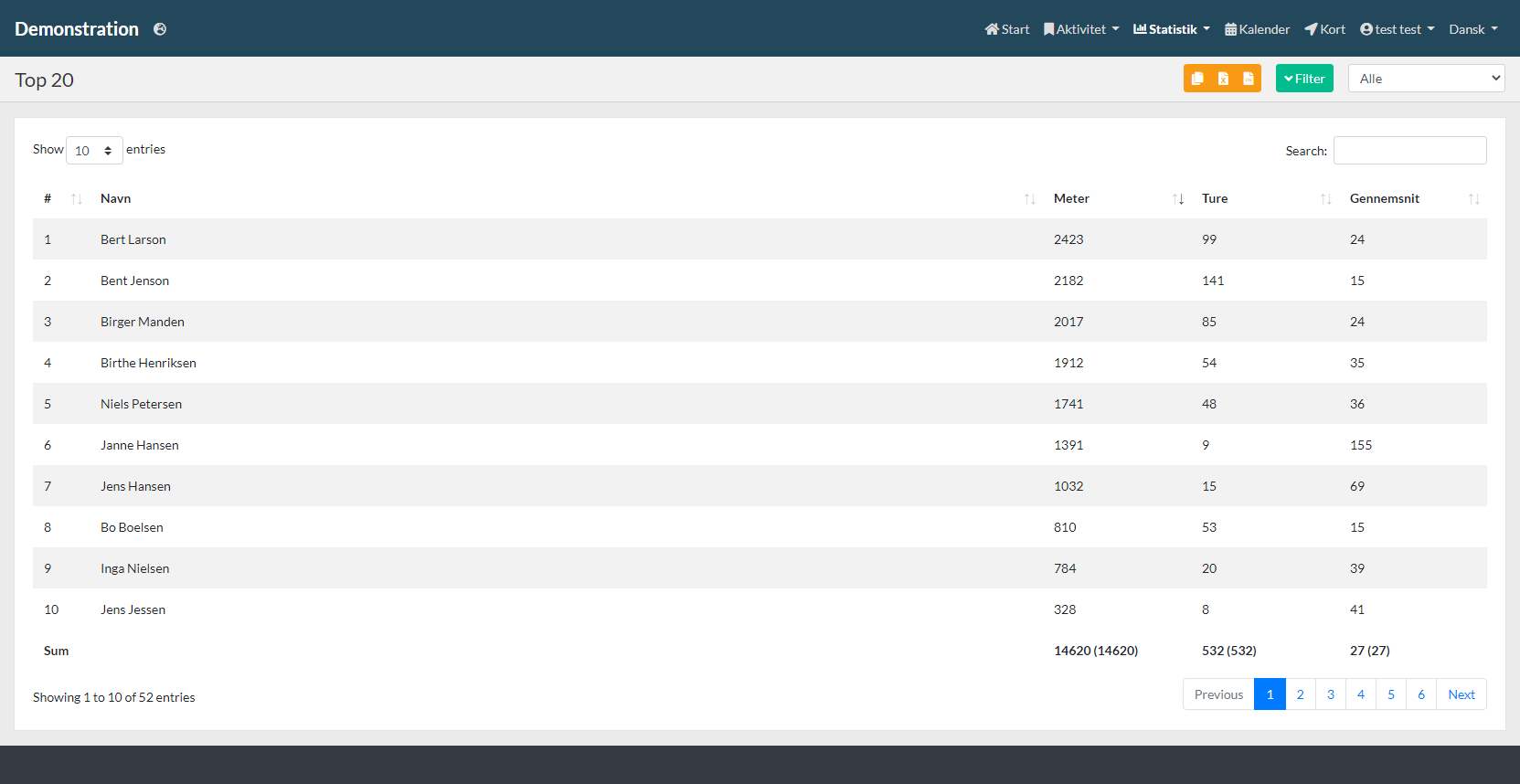Open the Statistik menu
Screen dimensions: 1520x784
click(x=1172, y=29)
